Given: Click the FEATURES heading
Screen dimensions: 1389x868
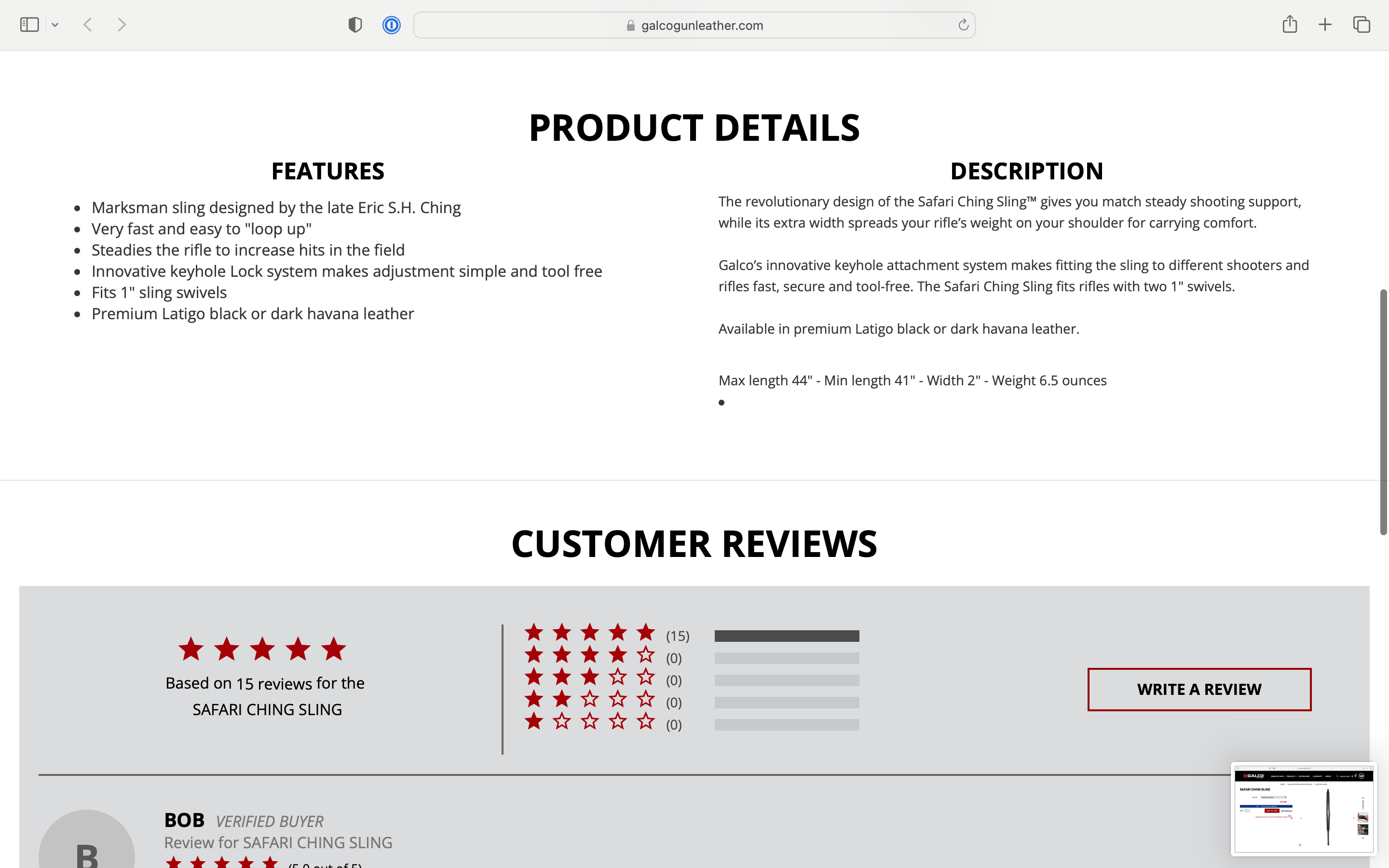Looking at the screenshot, I should click(x=328, y=171).
